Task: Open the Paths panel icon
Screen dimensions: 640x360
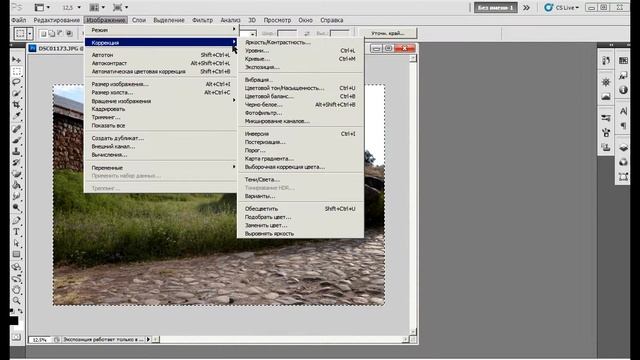Action: [623, 177]
